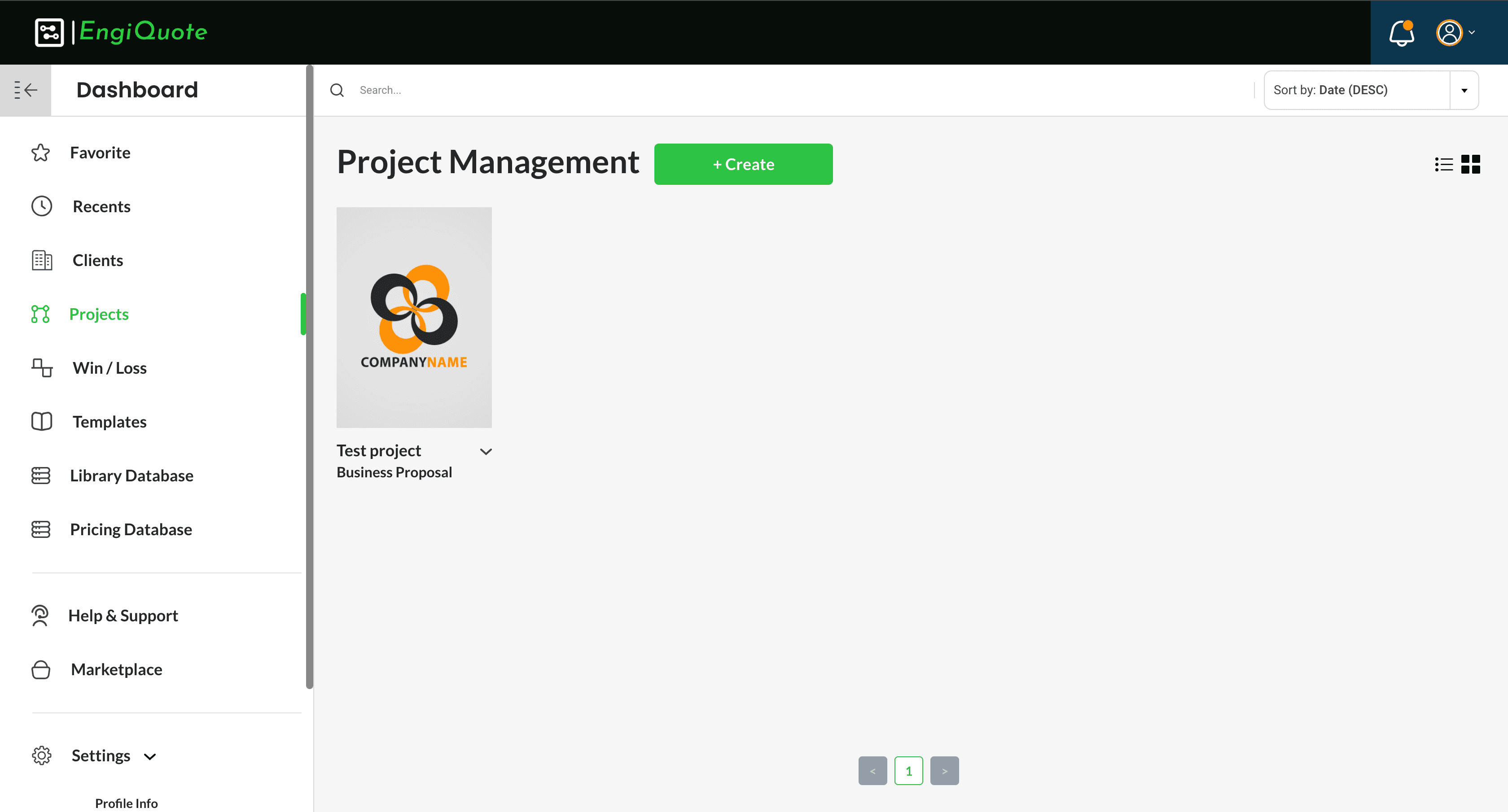The width and height of the screenshot is (1508, 812).
Task: Click the Win / Loss icon
Action: pyautogui.click(x=42, y=368)
